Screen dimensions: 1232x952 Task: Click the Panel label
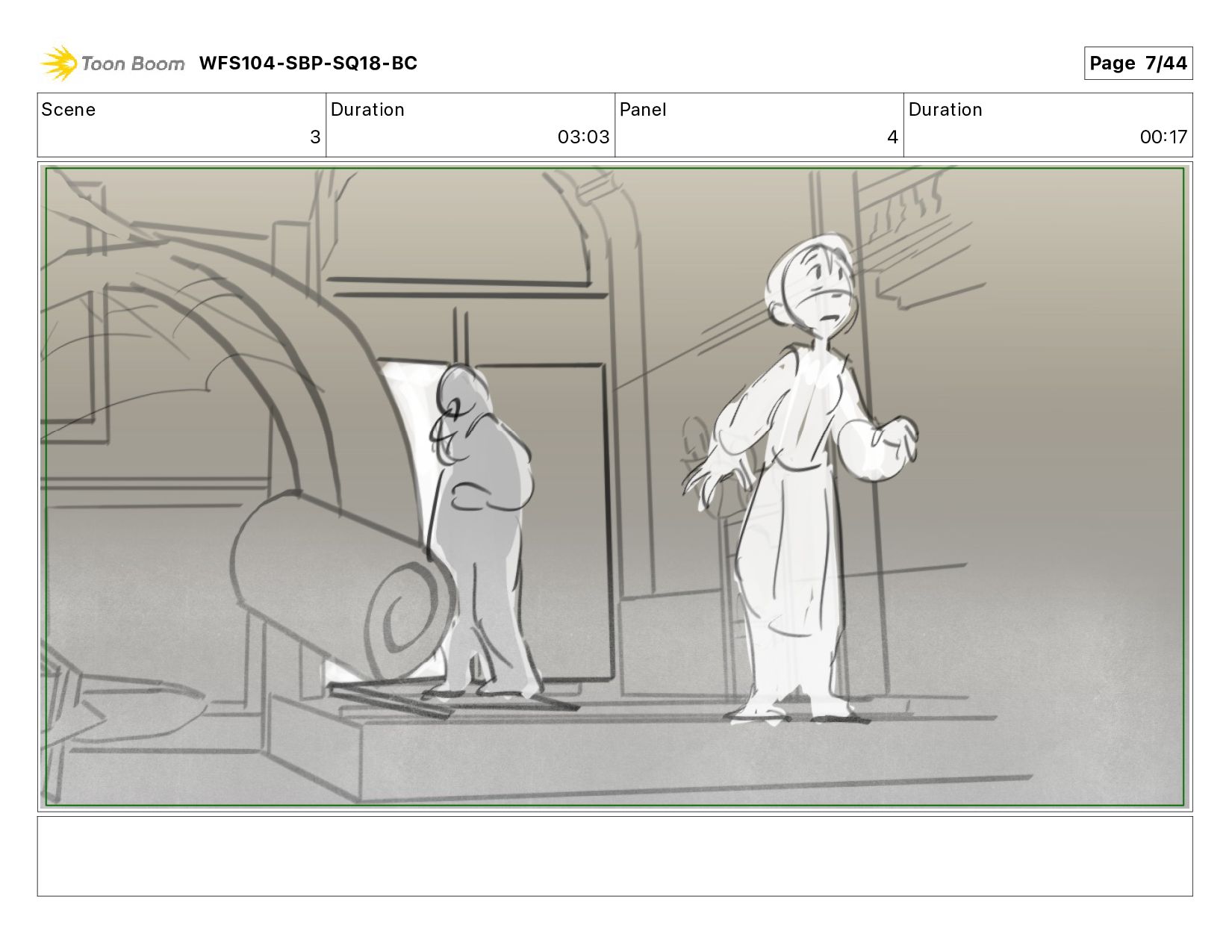(x=642, y=110)
